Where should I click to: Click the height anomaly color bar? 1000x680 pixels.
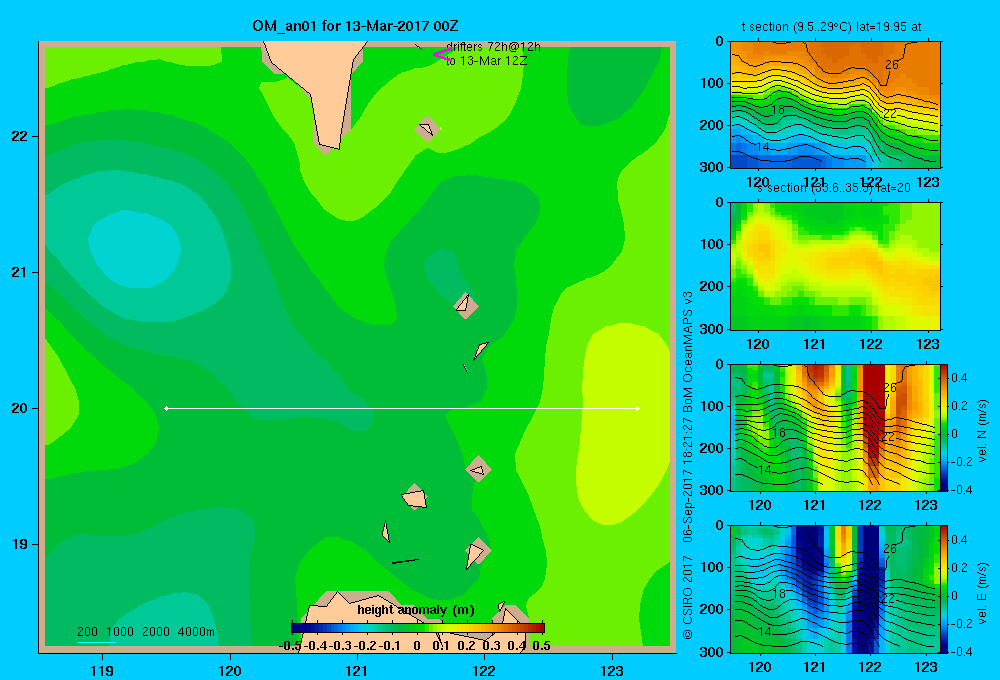click(418, 628)
